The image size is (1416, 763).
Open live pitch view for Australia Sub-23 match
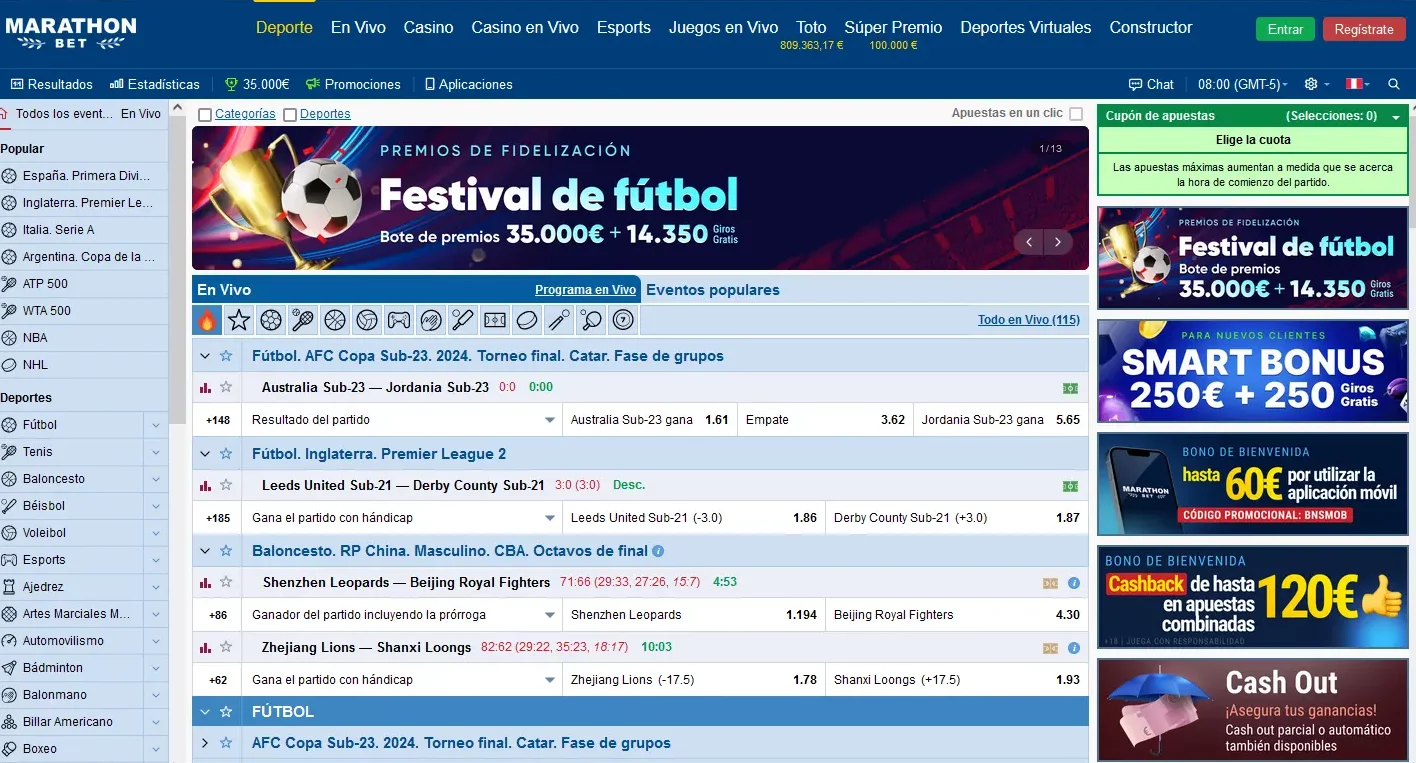(x=1070, y=388)
